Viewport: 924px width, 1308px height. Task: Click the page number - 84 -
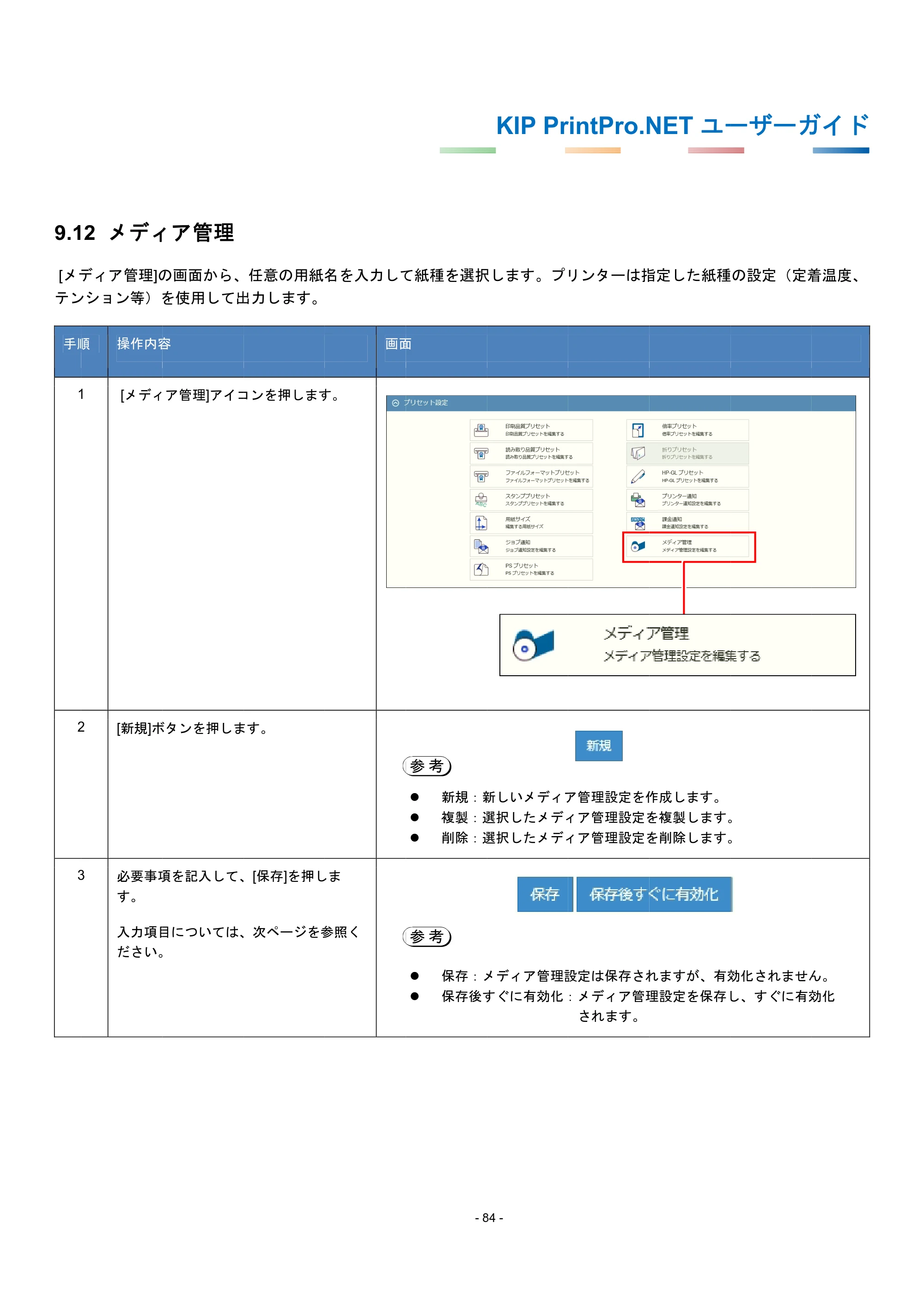489,1217
